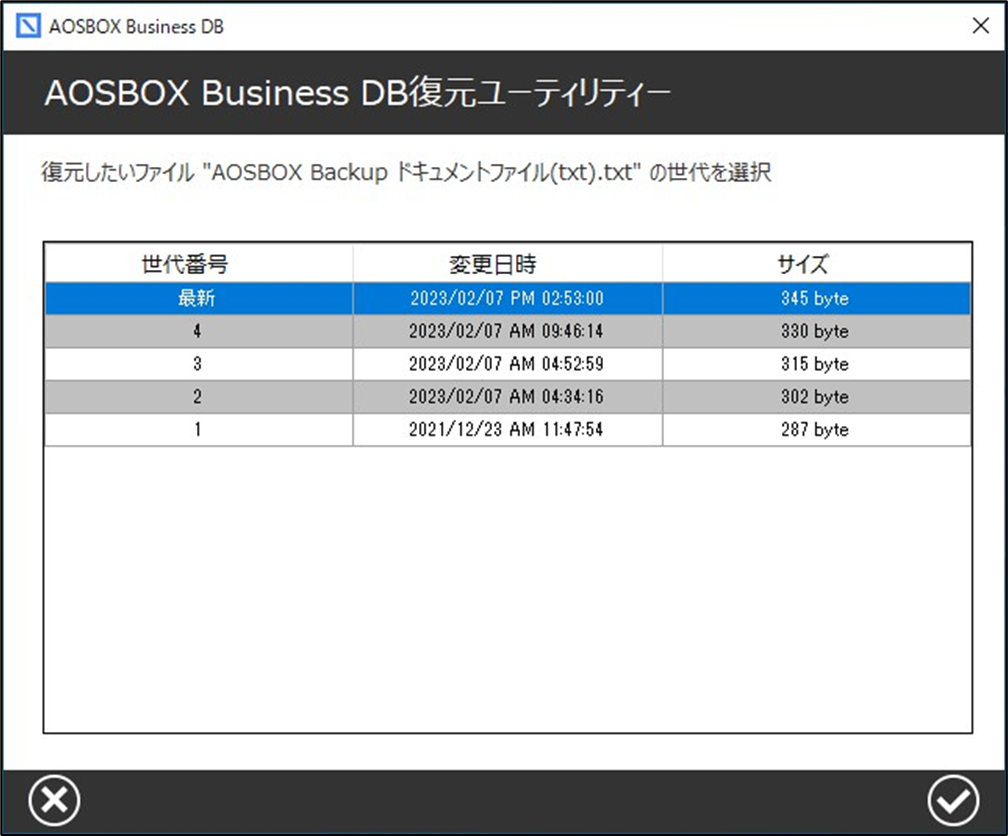Select generation number 4 cell
1008x836 pixels.
coord(199,331)
